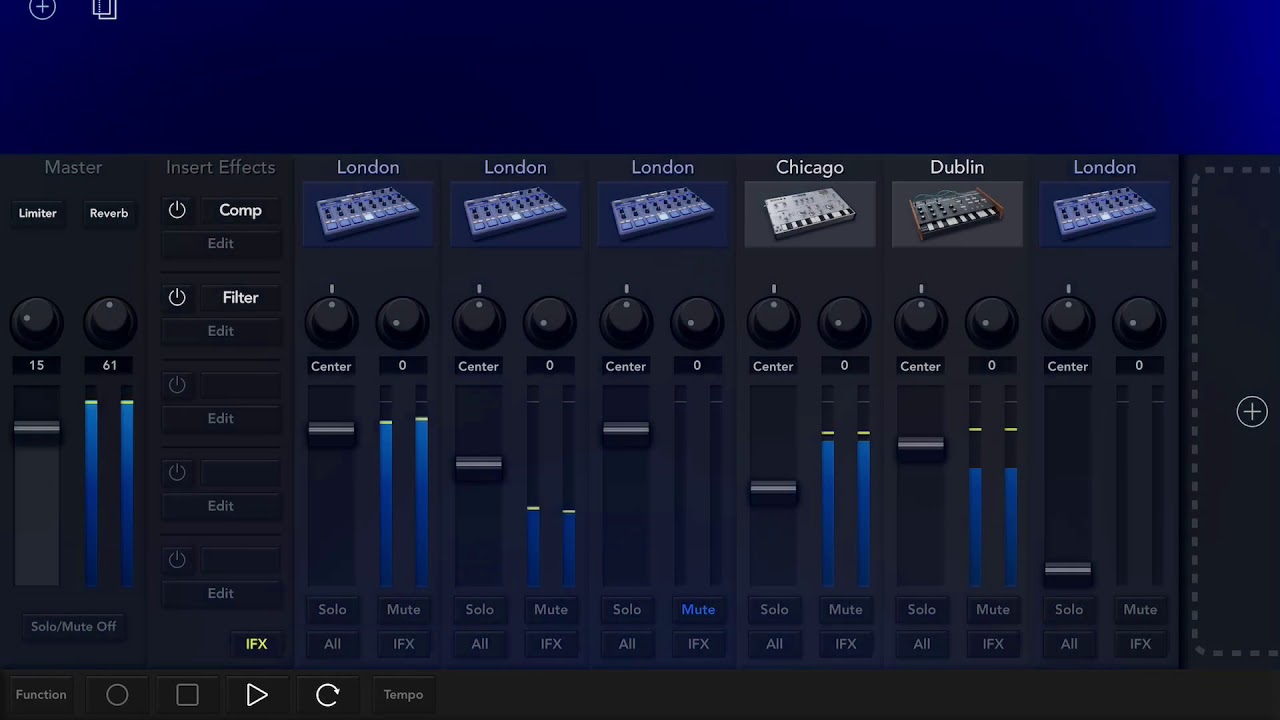Open the London gadget thumbnail after Dublin
Viewport: 1280px width, 720px height.
(1104, 214)
